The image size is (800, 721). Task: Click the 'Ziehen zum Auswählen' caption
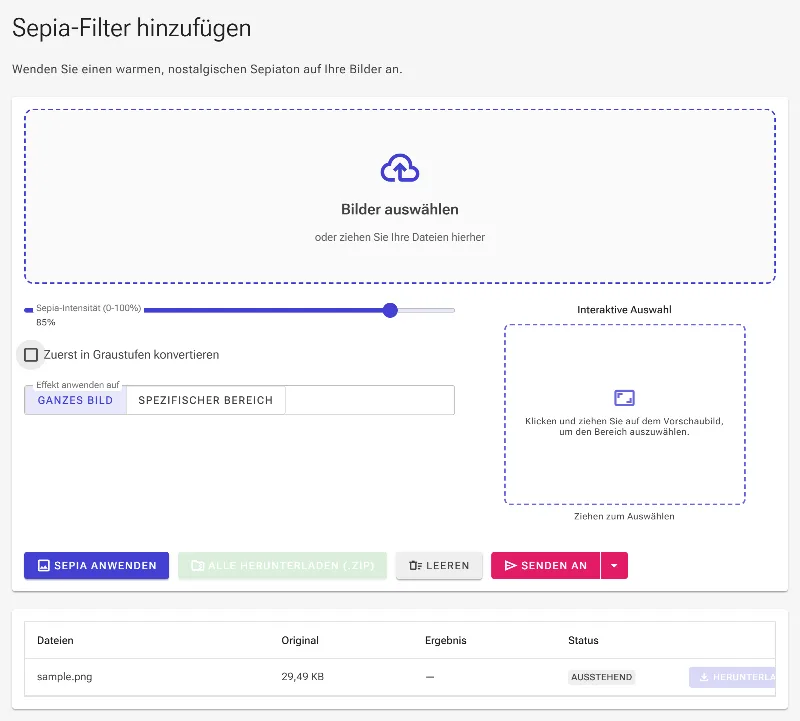point(624,516)
